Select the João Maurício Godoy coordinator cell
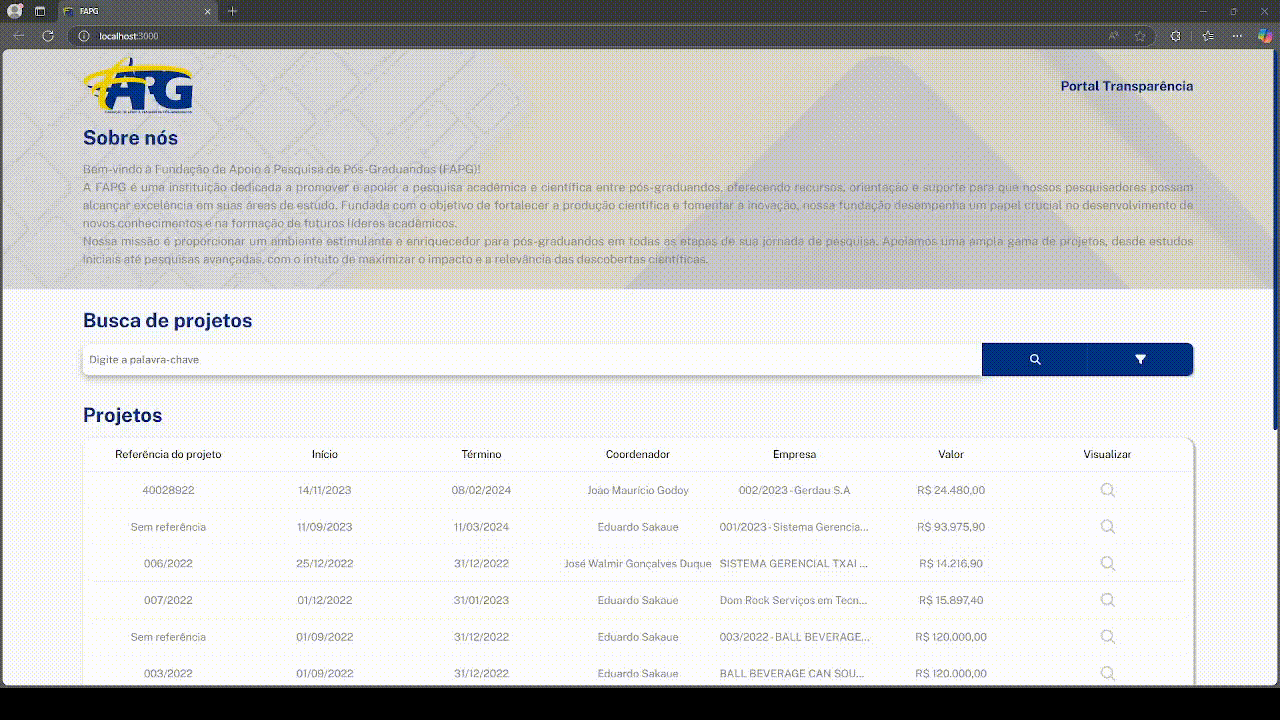 click(637, 490)
